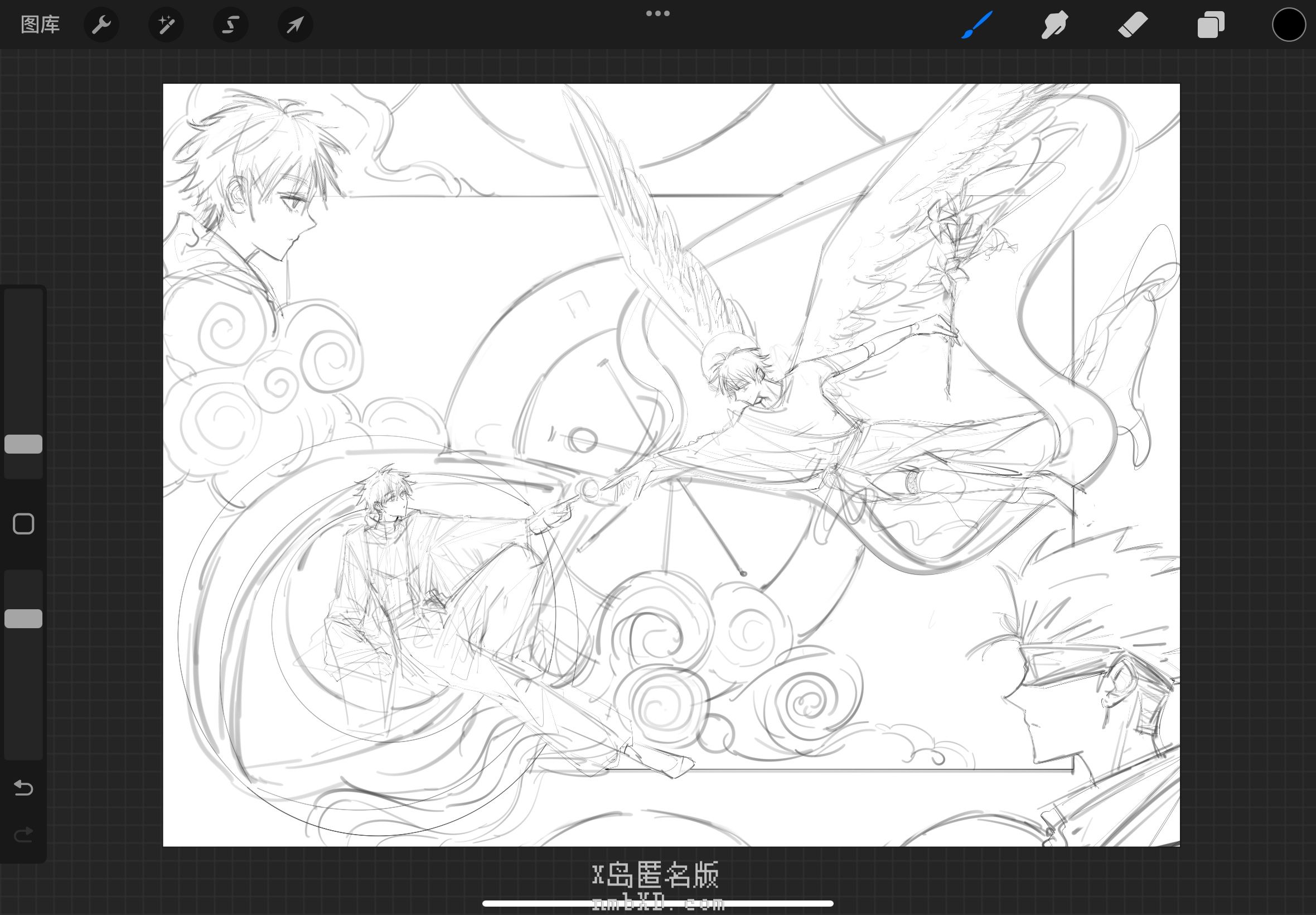Open the Layers panel
This screenshot has width=1316, height=915.
1211,25
